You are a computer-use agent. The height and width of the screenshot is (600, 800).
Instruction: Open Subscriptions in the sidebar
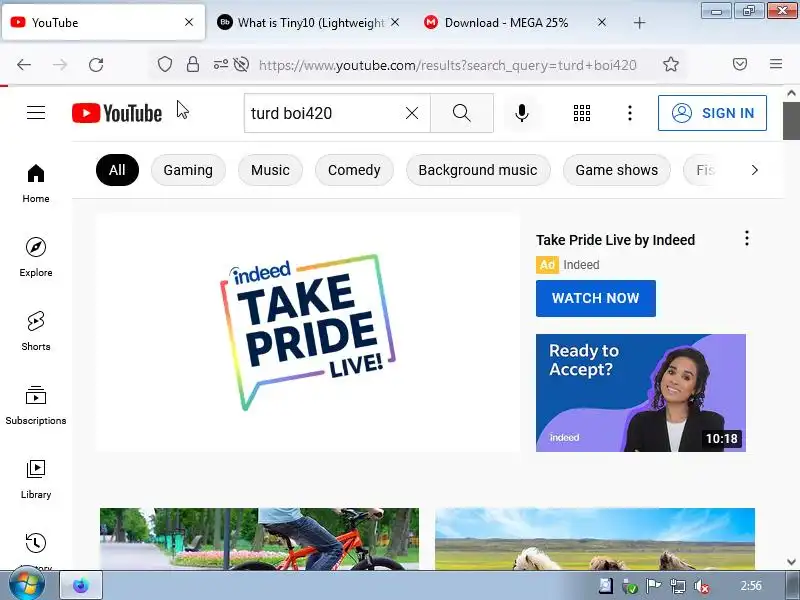(36, 405)
